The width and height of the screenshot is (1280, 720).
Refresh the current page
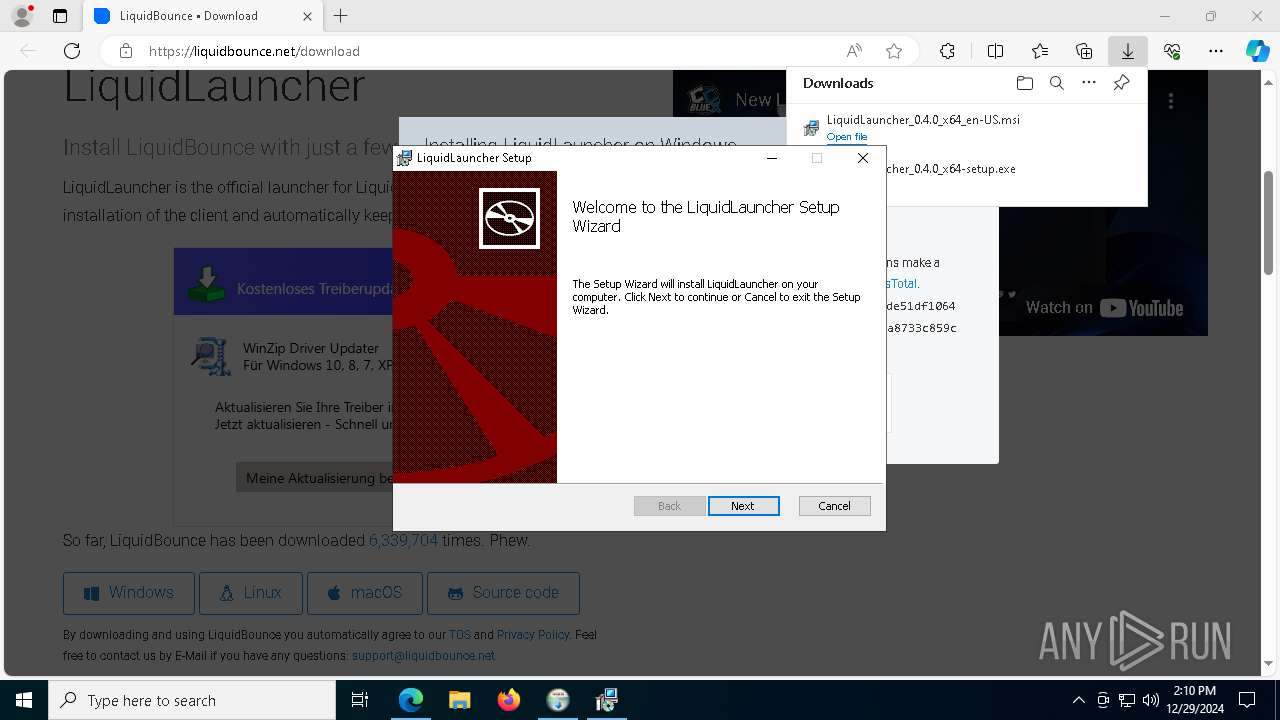pyautogui.click(x=72, y=51)
